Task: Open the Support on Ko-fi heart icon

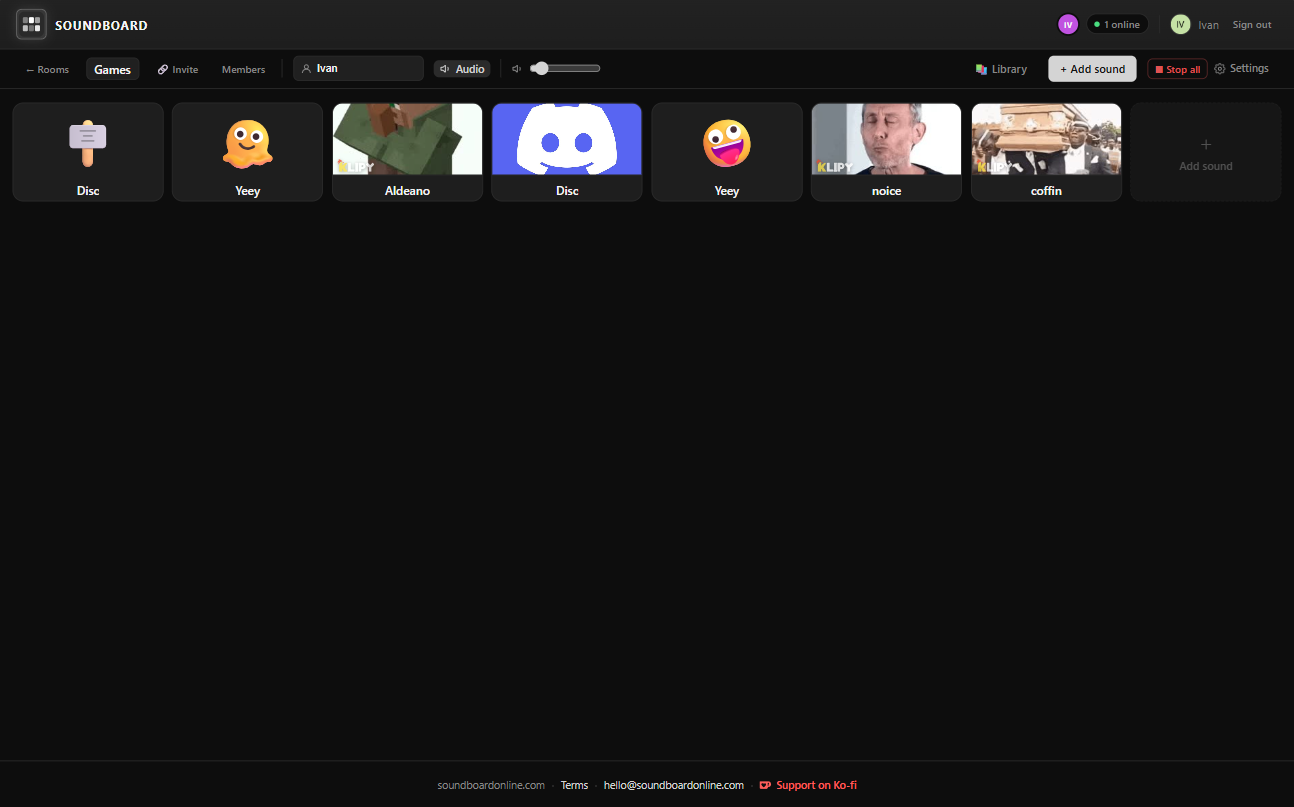Action: (x=765, y=785)
